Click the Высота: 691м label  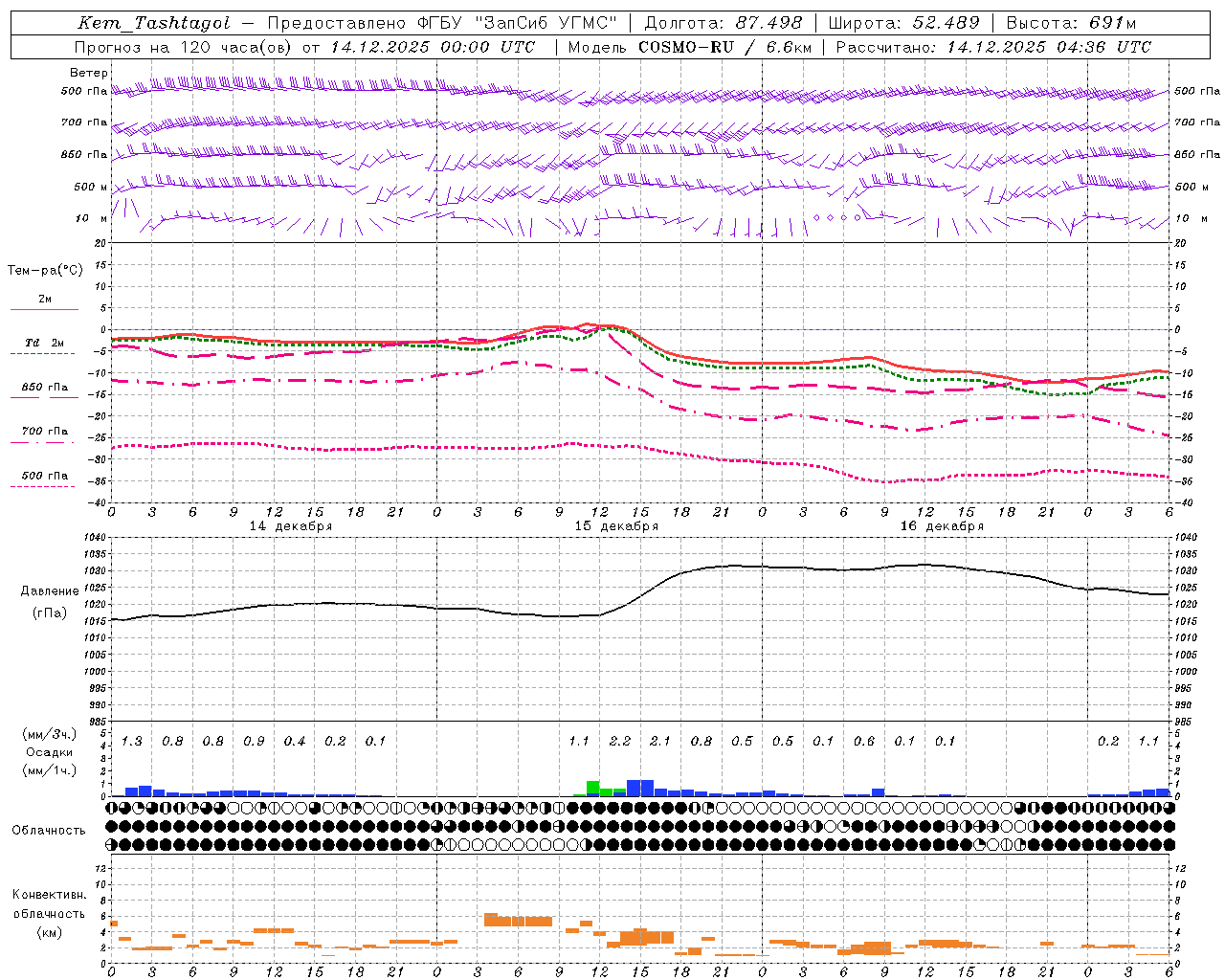[x=1071, y=23]
